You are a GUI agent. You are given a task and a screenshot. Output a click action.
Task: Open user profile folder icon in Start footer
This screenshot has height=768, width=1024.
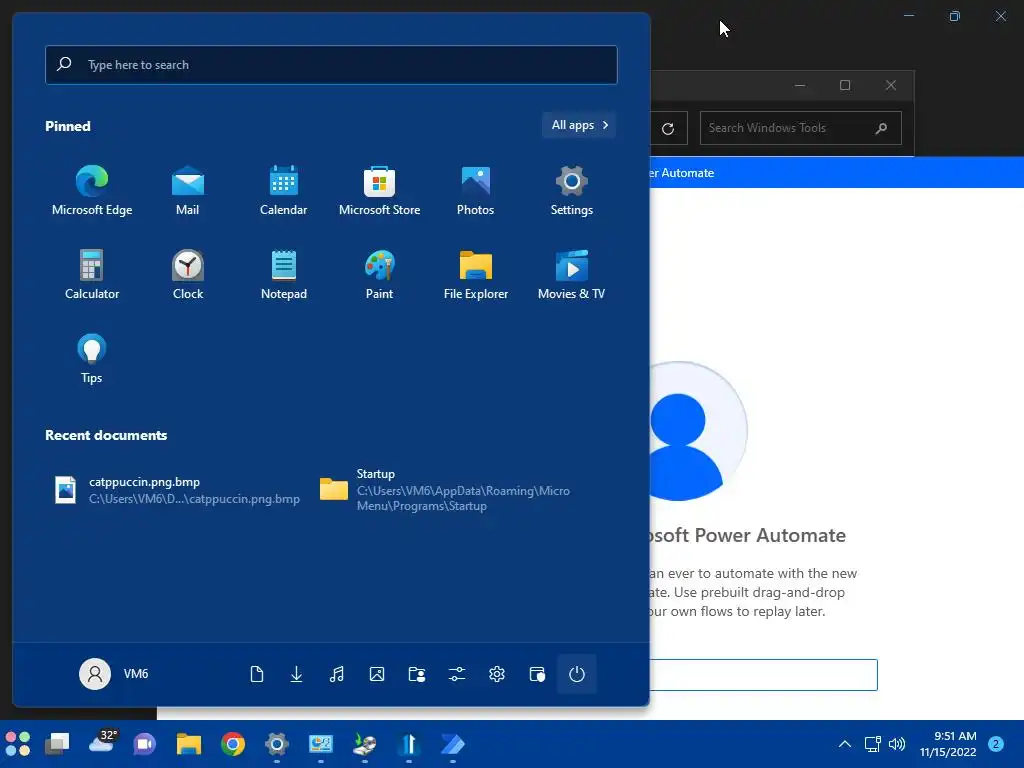(x=417, y=674)
